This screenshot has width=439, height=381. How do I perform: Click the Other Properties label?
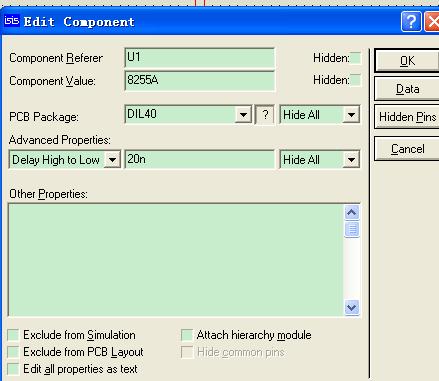point(48,194)
